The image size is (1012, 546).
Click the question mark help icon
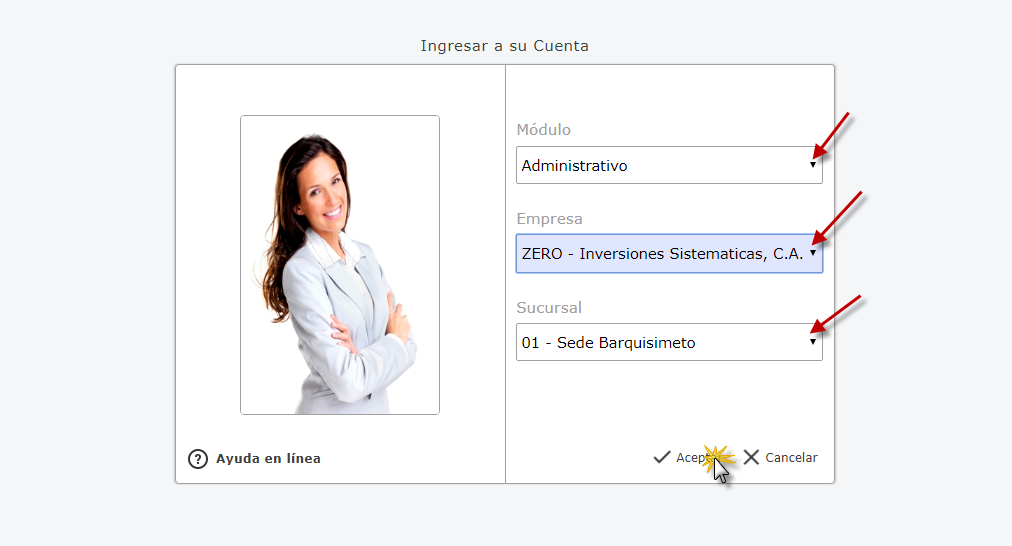tap(198, 459)
